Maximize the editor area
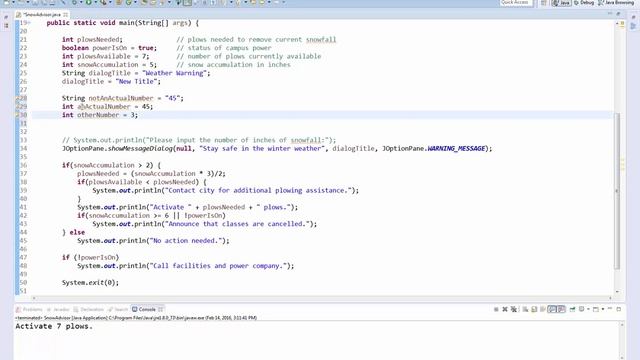The width and height of the screenshot is (640, 360). tap(619, 14)
